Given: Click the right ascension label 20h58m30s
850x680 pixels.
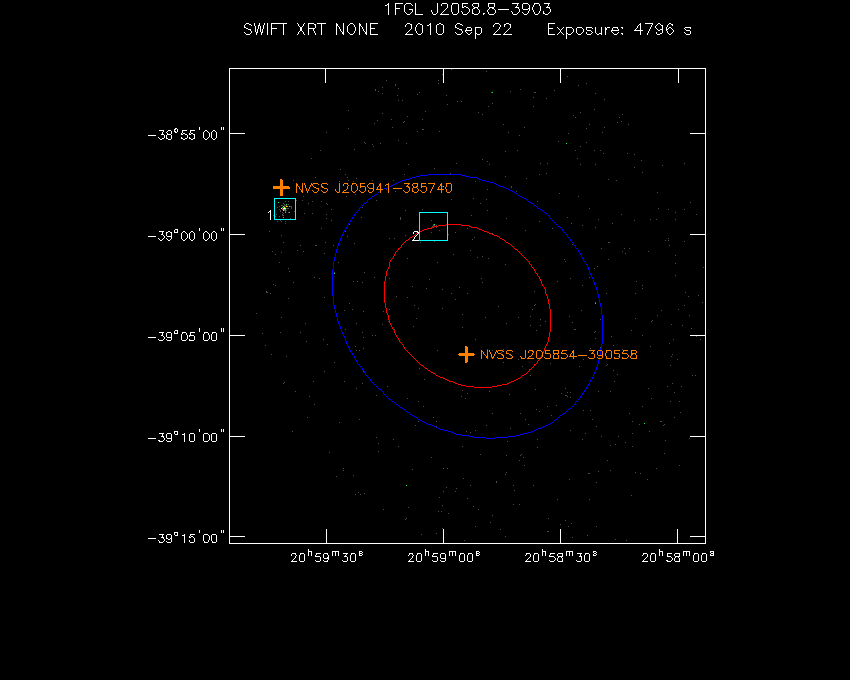Looking at the screenshot, I should coord(561,557).
